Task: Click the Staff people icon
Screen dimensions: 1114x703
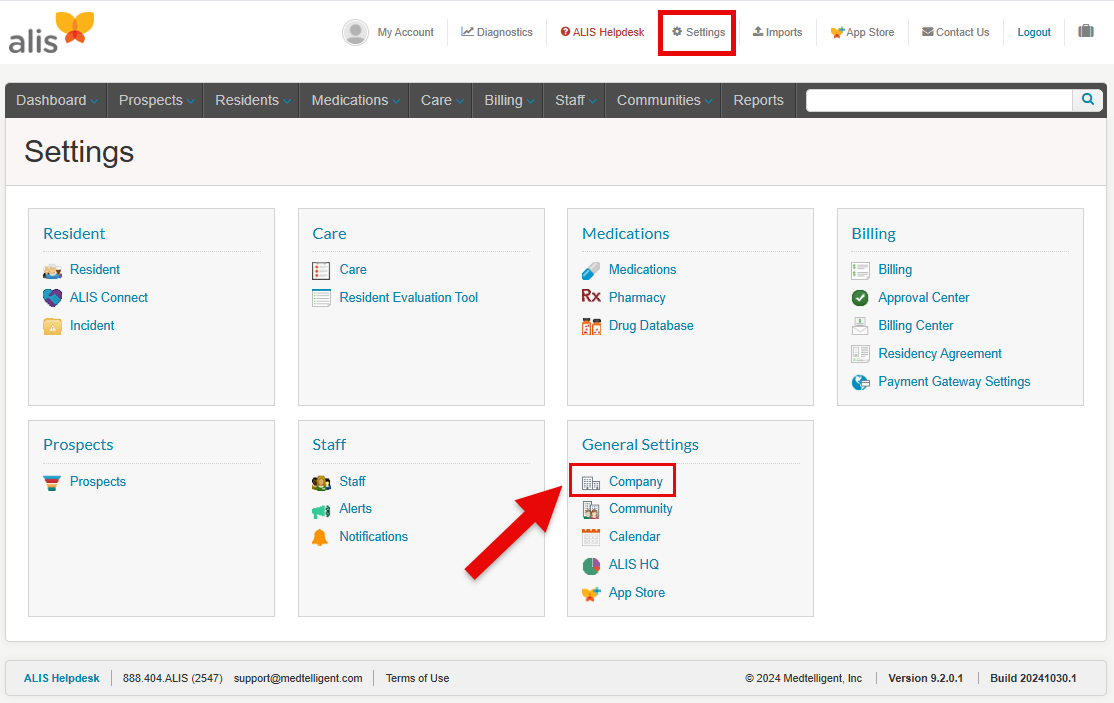Action: pos(321,483)
